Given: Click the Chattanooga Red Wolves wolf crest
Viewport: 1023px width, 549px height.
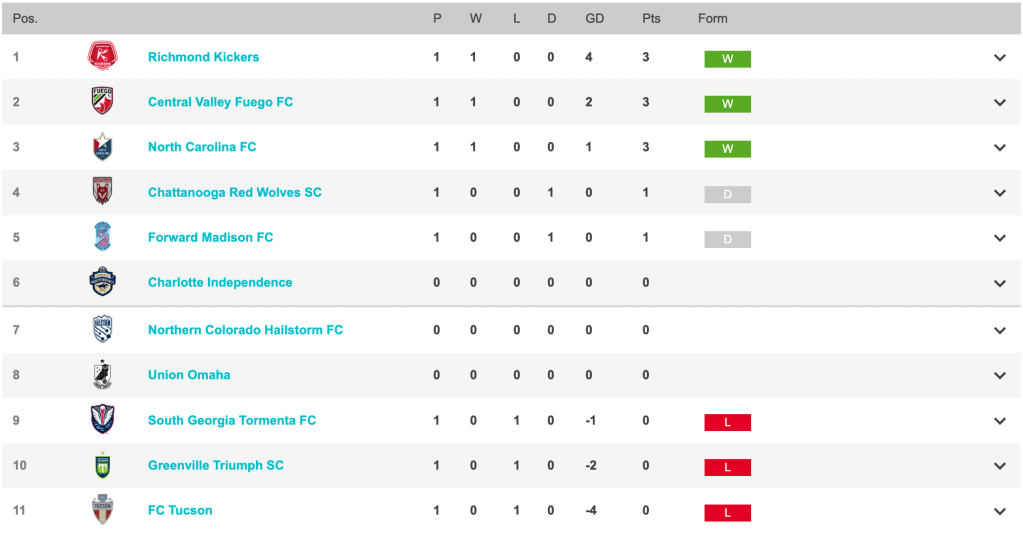Looking at the screenshot, I should (x=102, y=191).
